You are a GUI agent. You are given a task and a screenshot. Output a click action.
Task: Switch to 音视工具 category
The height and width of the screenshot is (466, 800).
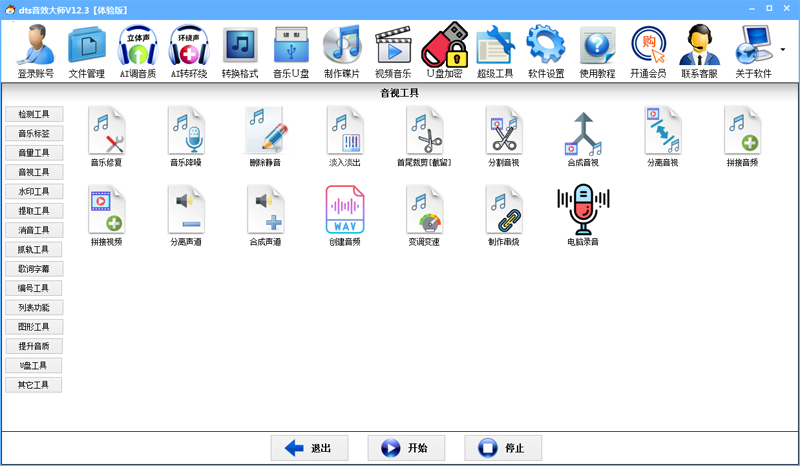[34, 172]
